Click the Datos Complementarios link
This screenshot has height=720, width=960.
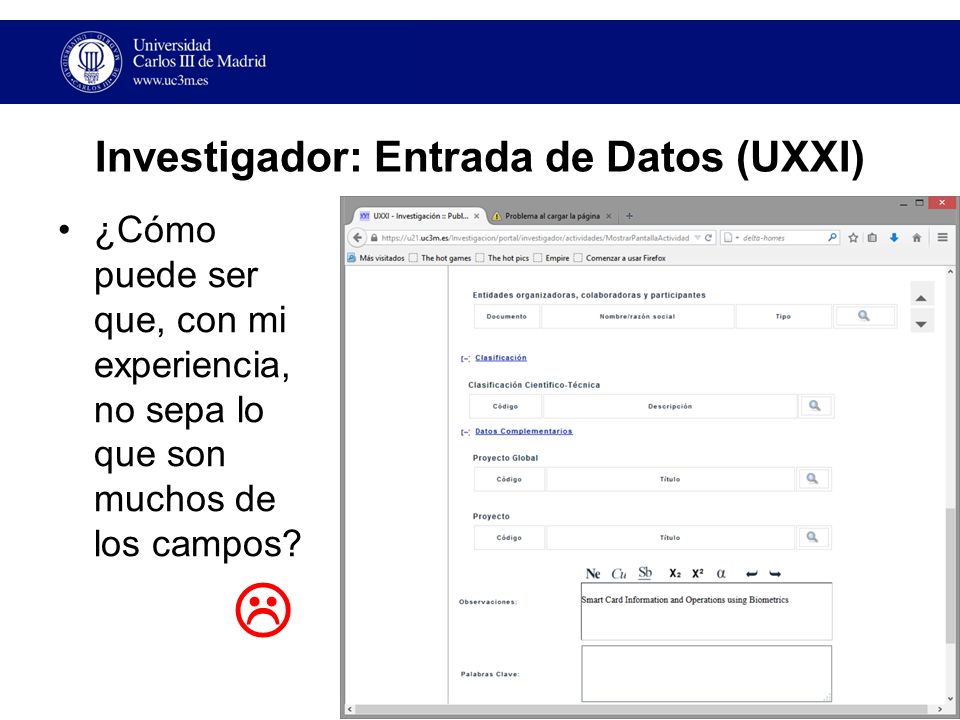click(524, 431)
